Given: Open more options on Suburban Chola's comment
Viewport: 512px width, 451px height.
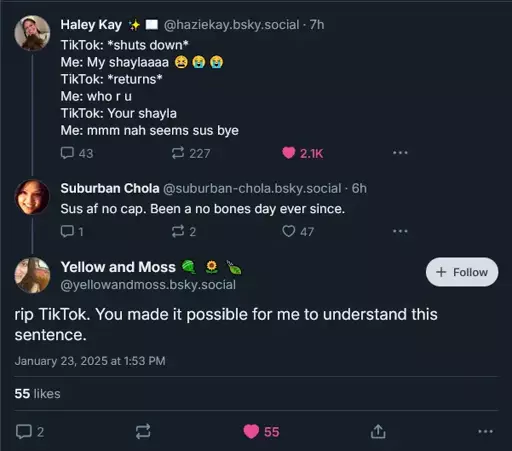Looking at the screenshot, I should 400,231.
